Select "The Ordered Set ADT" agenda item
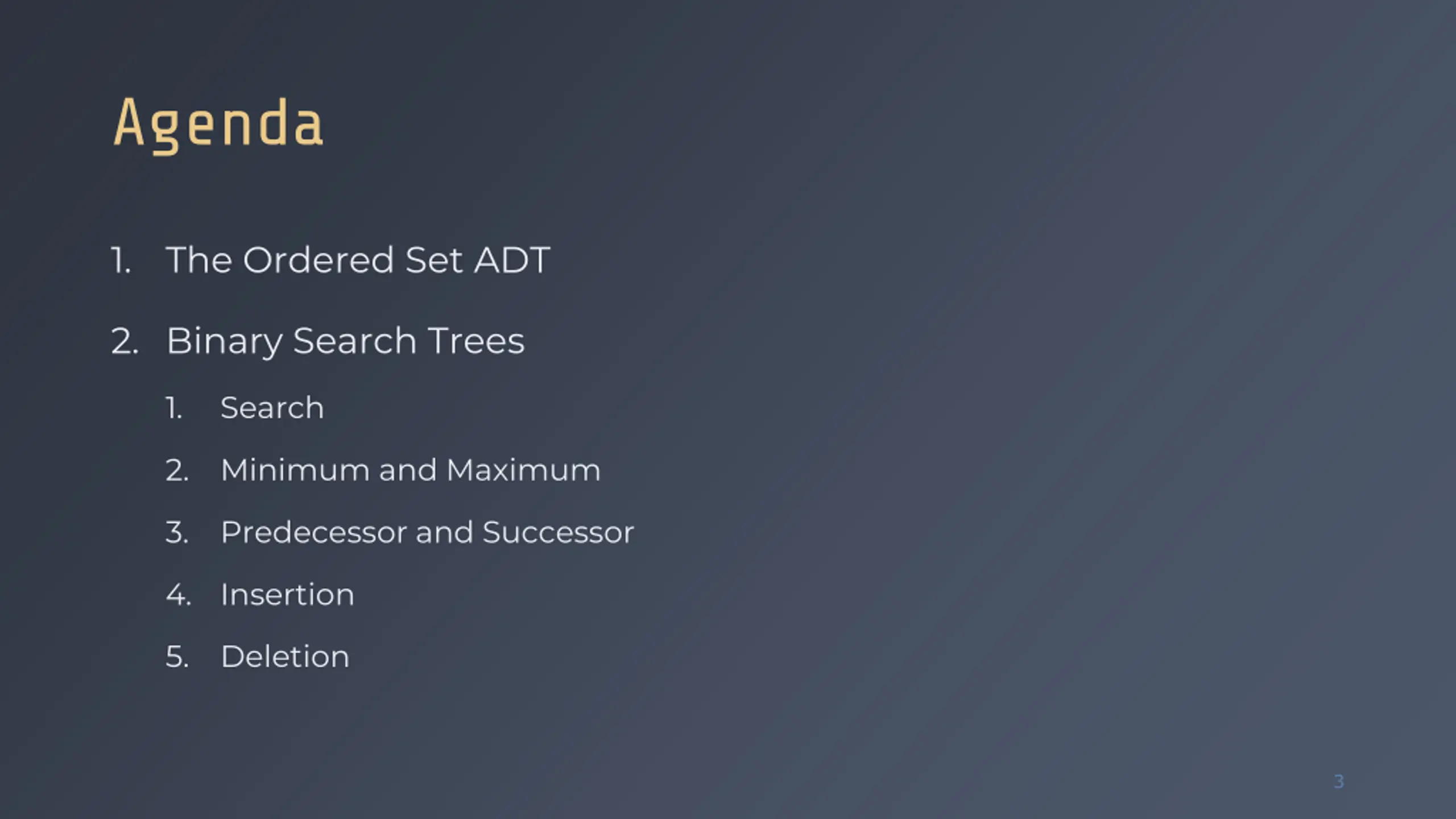This screenshot has height=819, width=1456. tap(358, 260)
